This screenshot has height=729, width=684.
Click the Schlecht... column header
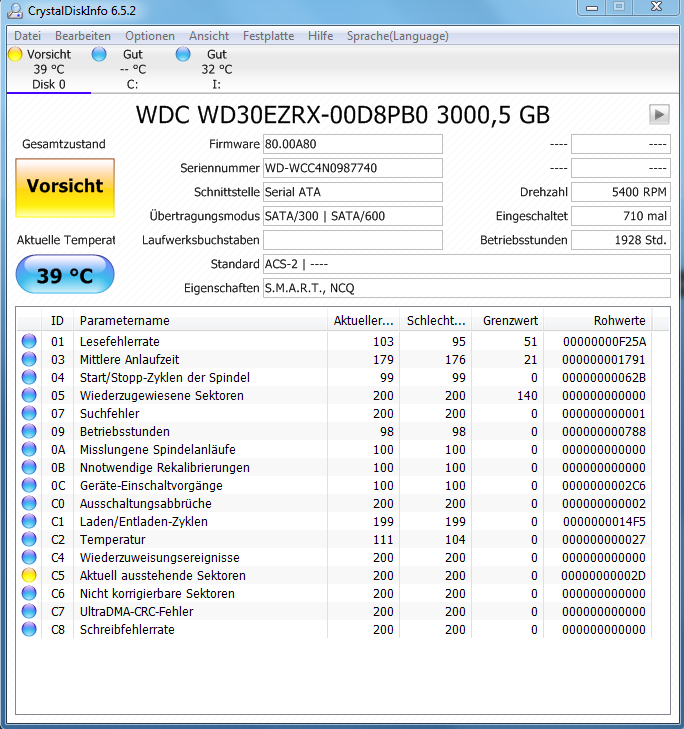pos(436,321)
